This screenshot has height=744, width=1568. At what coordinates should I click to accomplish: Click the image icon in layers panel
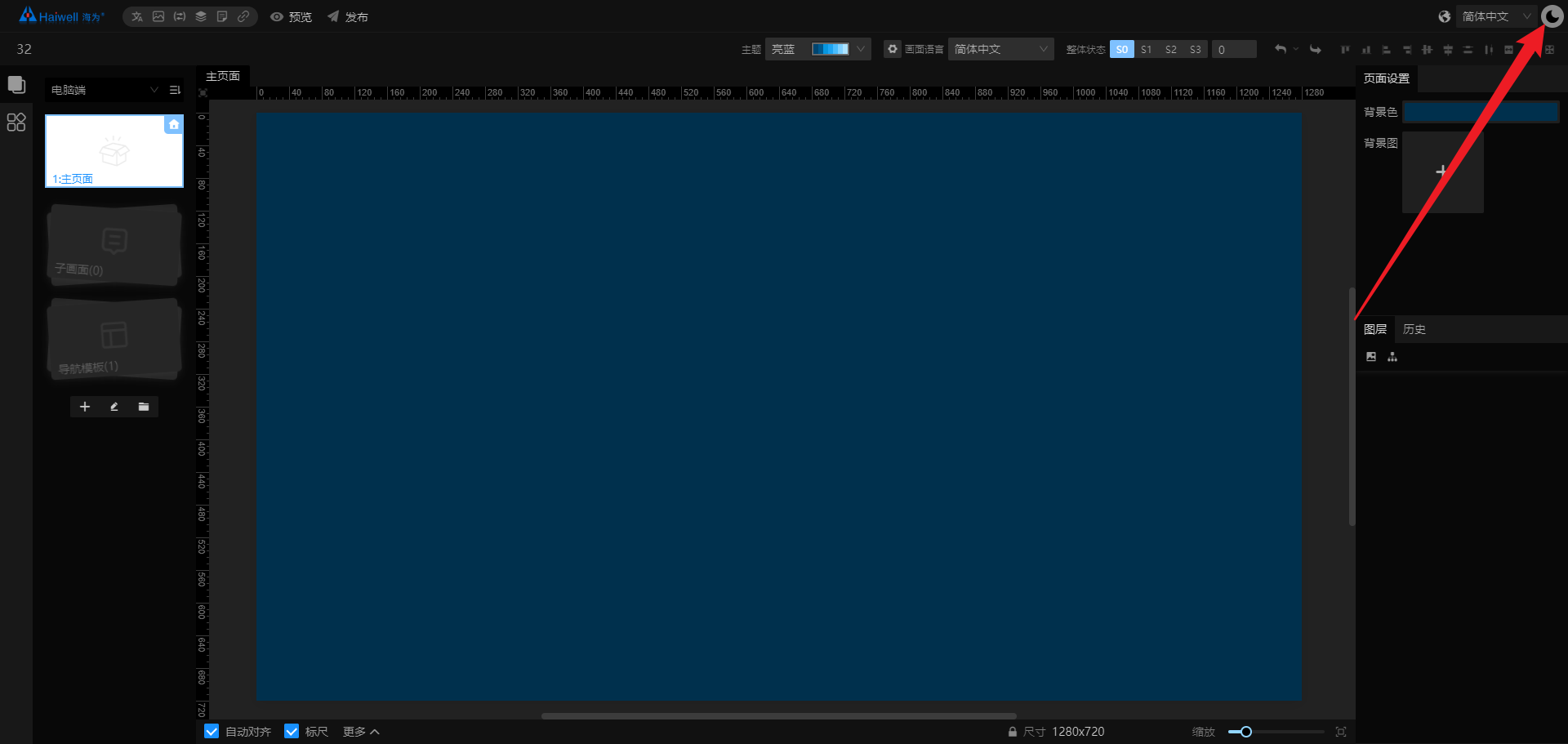[x=1371, y=357]
